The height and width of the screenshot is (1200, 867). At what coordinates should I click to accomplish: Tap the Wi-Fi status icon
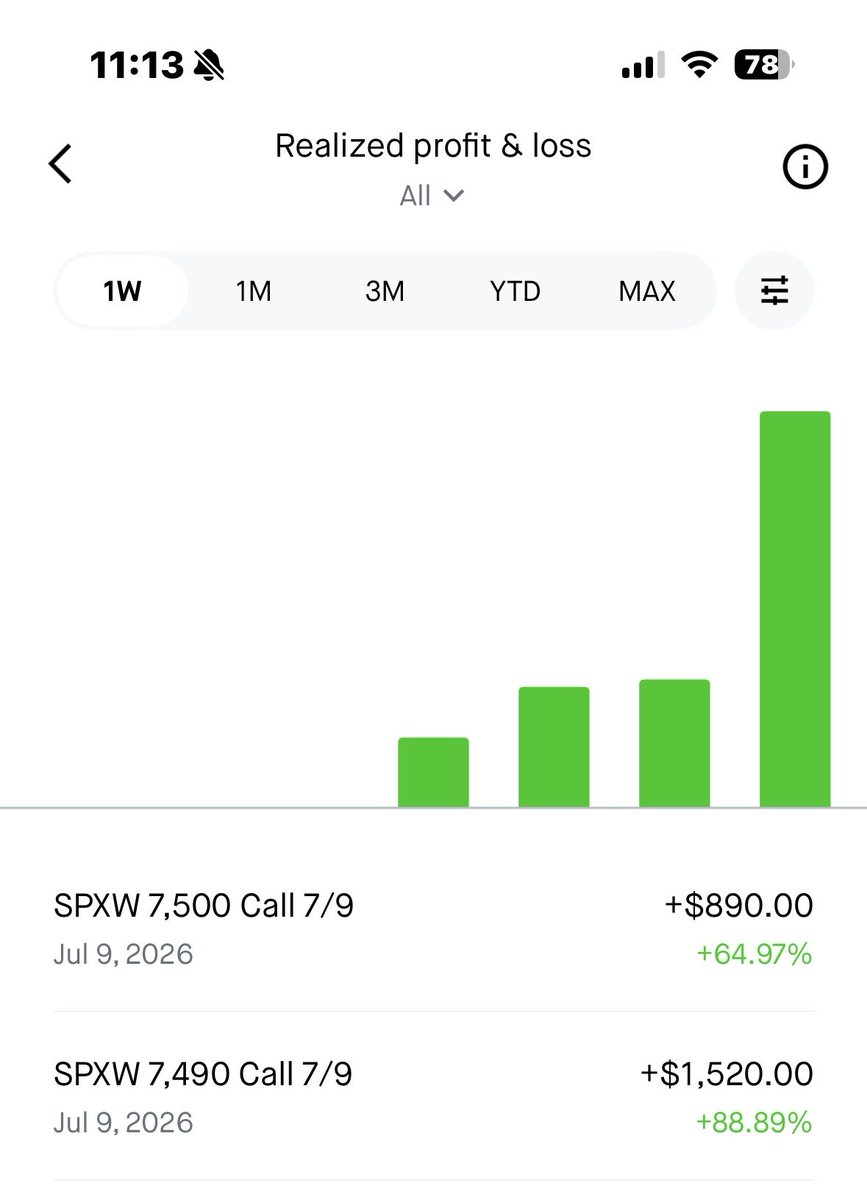click(701, 66)
